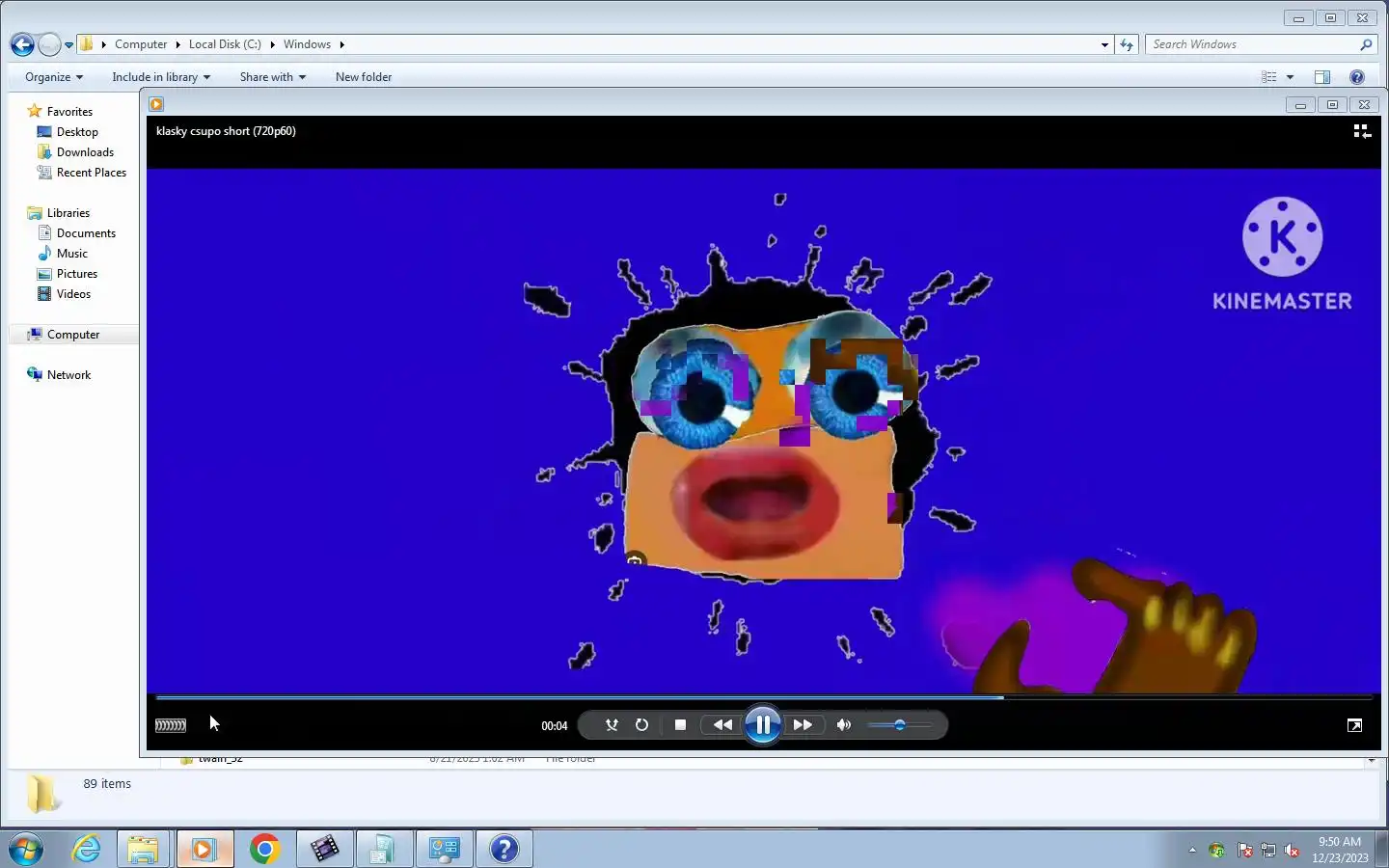Click the Windows Media Player title icon
This screenshot has width=1389, height=868.
click(156, 104)
